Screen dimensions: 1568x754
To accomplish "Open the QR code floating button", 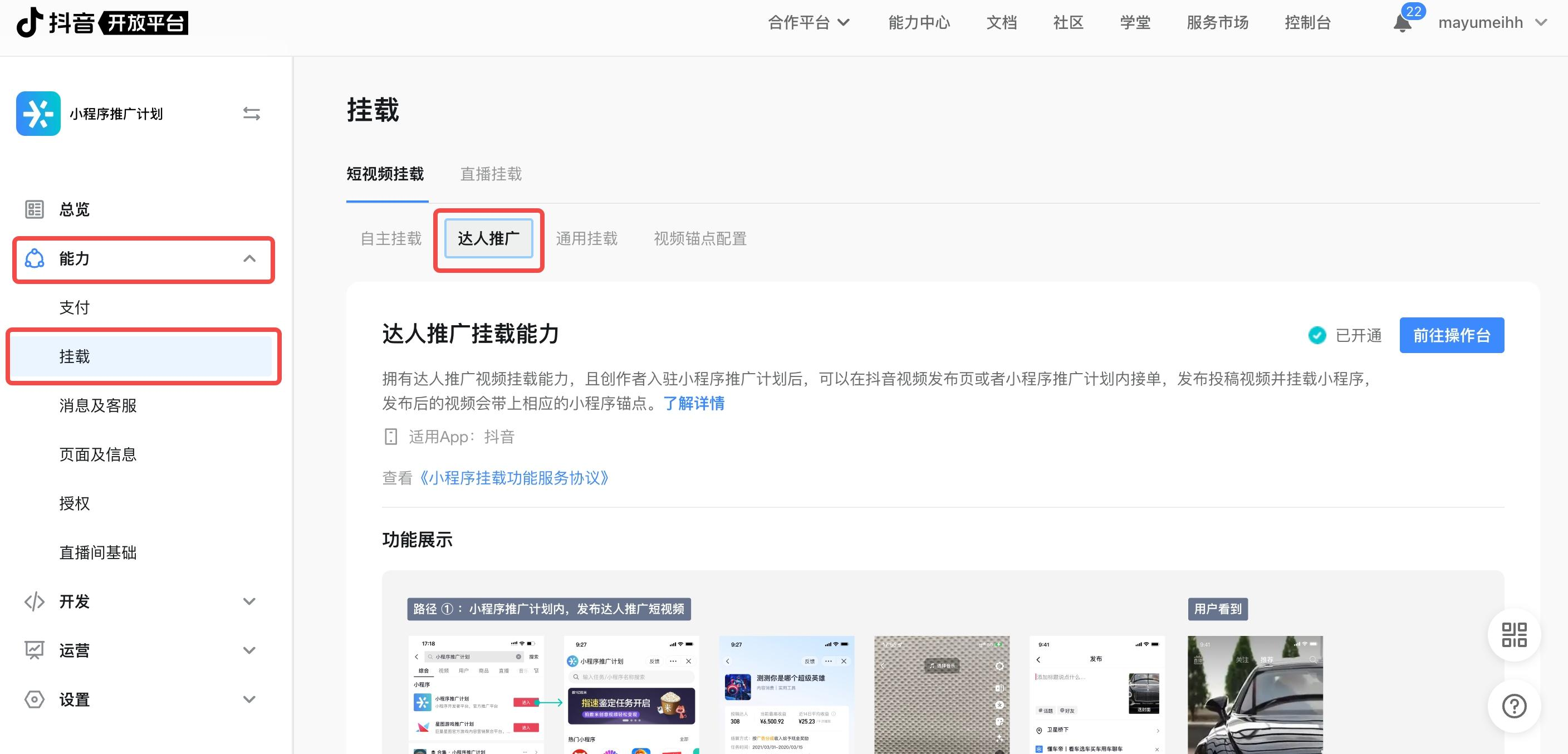I will [x=1515, y=635].
